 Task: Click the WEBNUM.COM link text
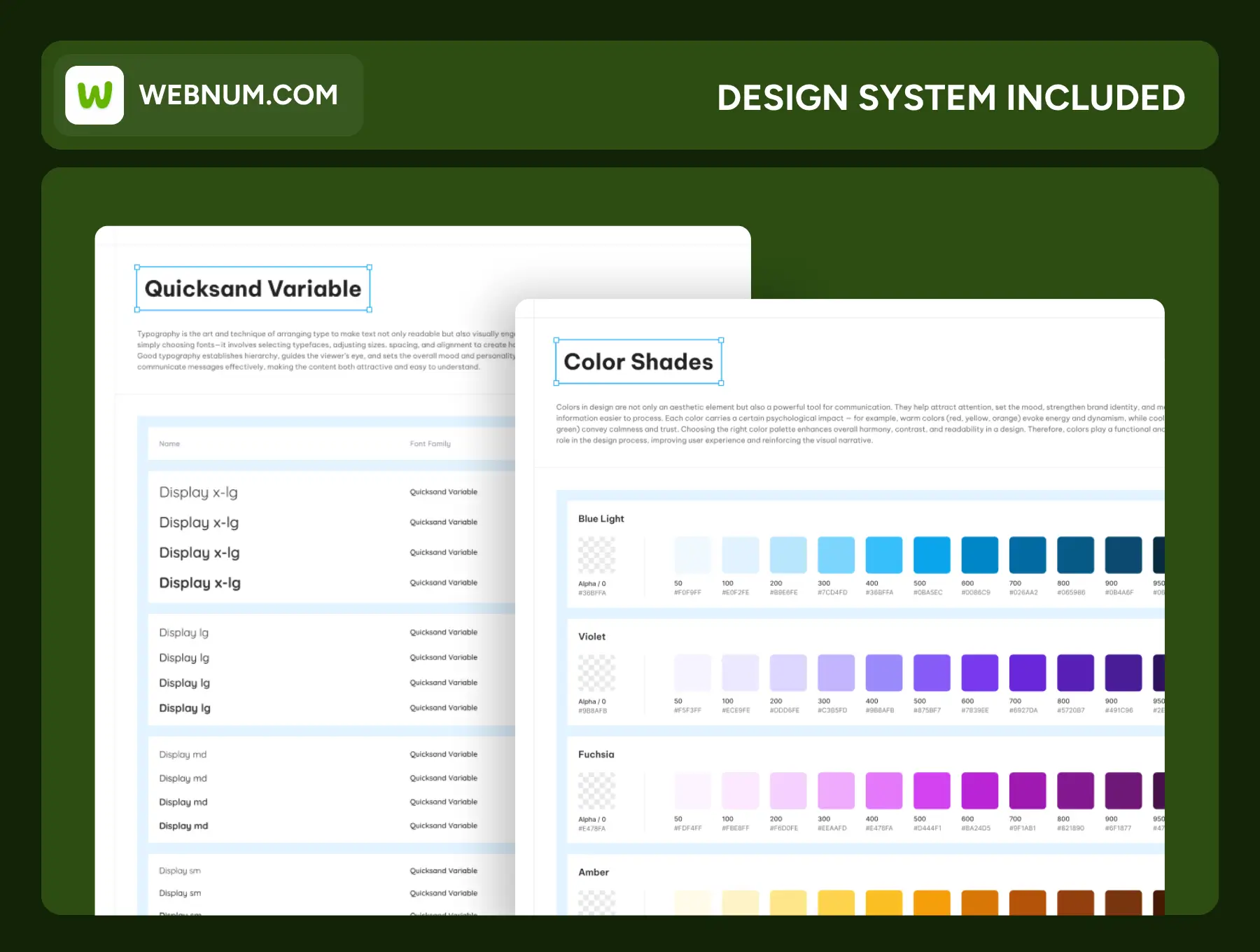point(238,95)
